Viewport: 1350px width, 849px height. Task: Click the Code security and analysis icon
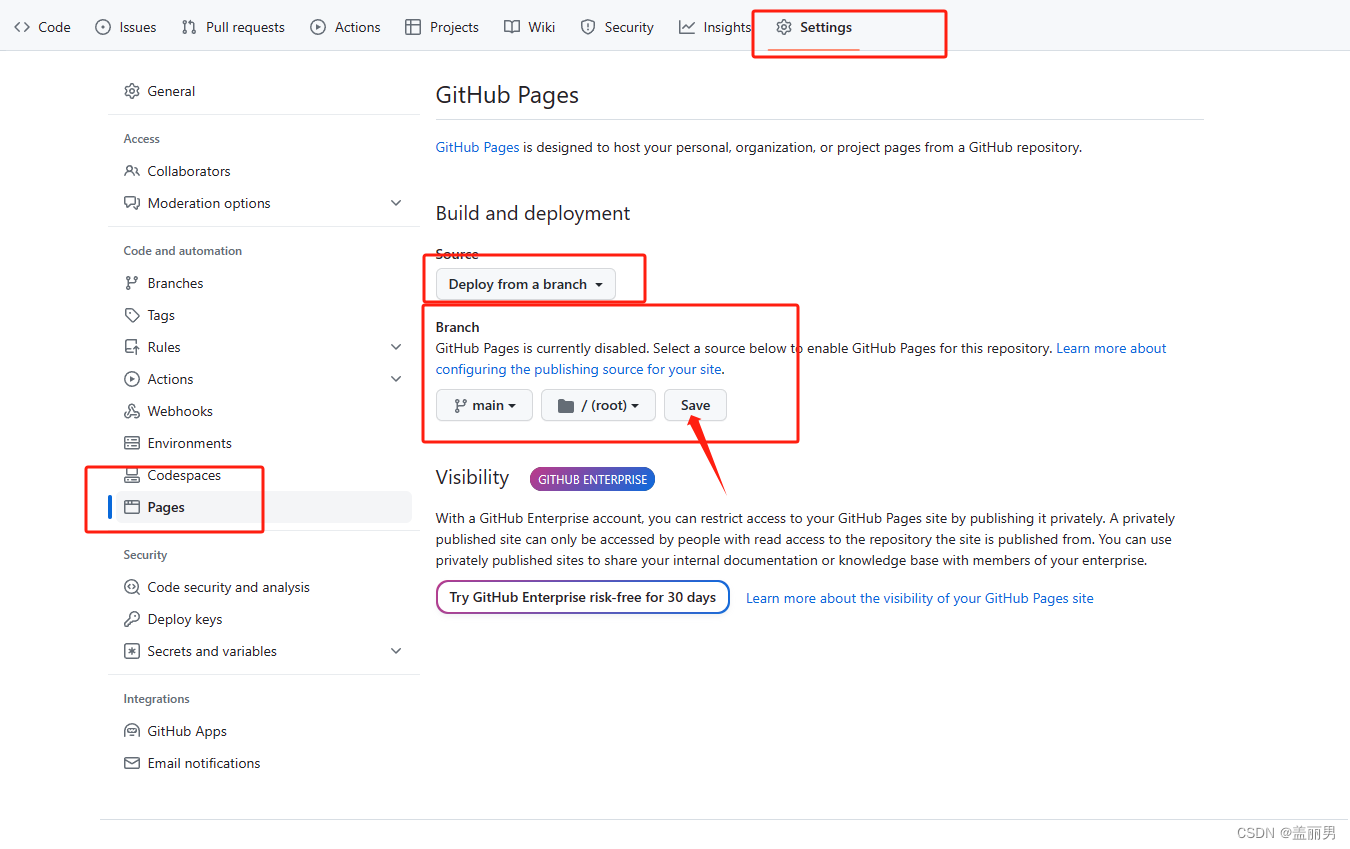pyautogui.click(x=132, y=587)
